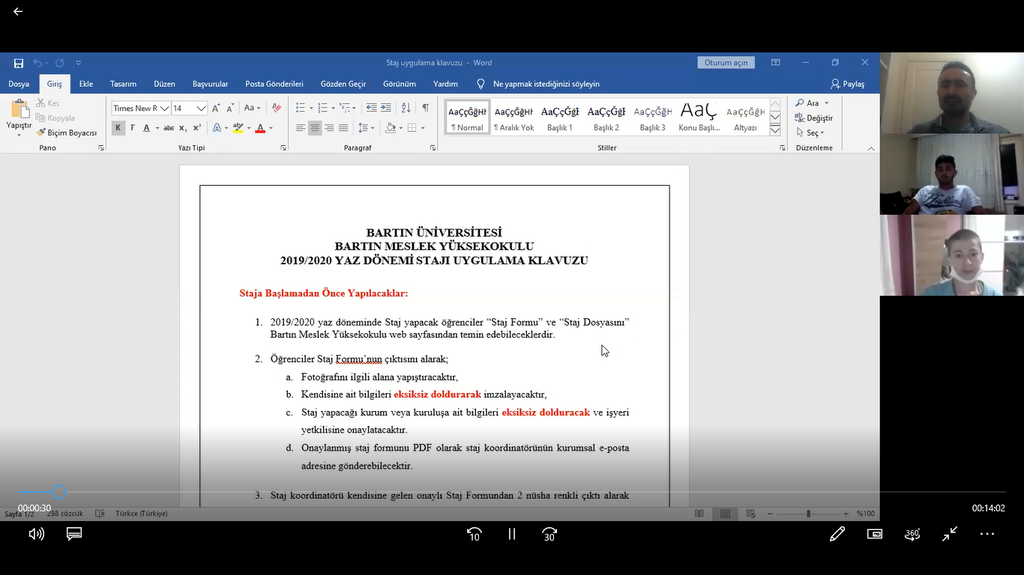Click the pencil edit icon in player
Screen dimensions: 1024x575
tap(837, 534)
